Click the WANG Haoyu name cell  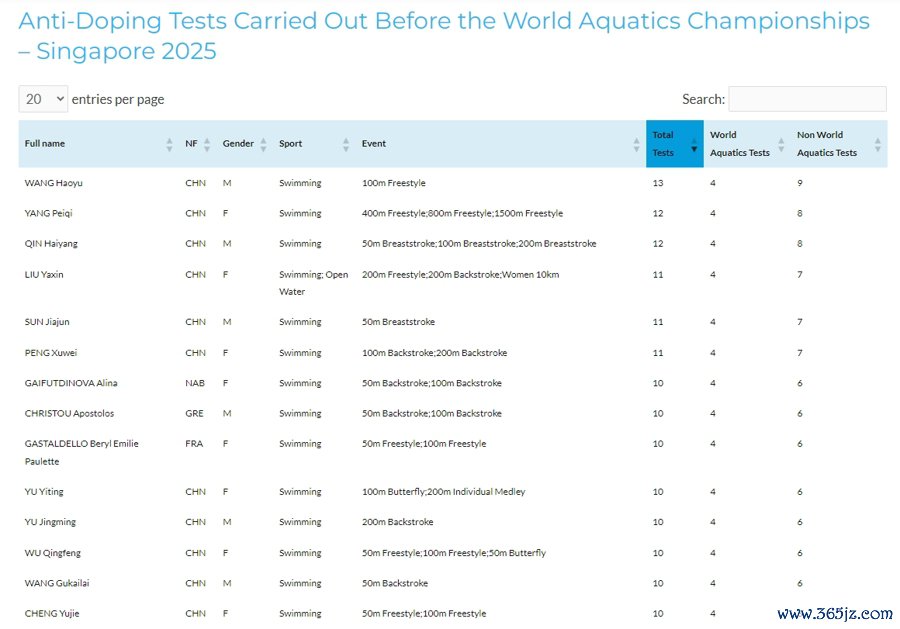pyautogui.click(x=53, y=183)
